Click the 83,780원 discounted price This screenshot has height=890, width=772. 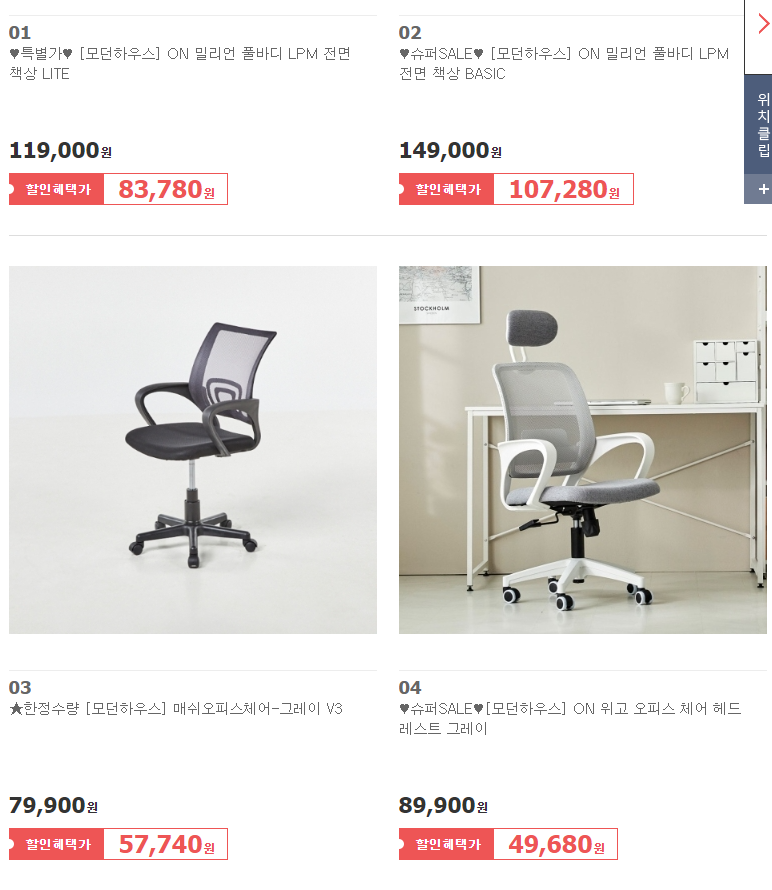[166, 189]
